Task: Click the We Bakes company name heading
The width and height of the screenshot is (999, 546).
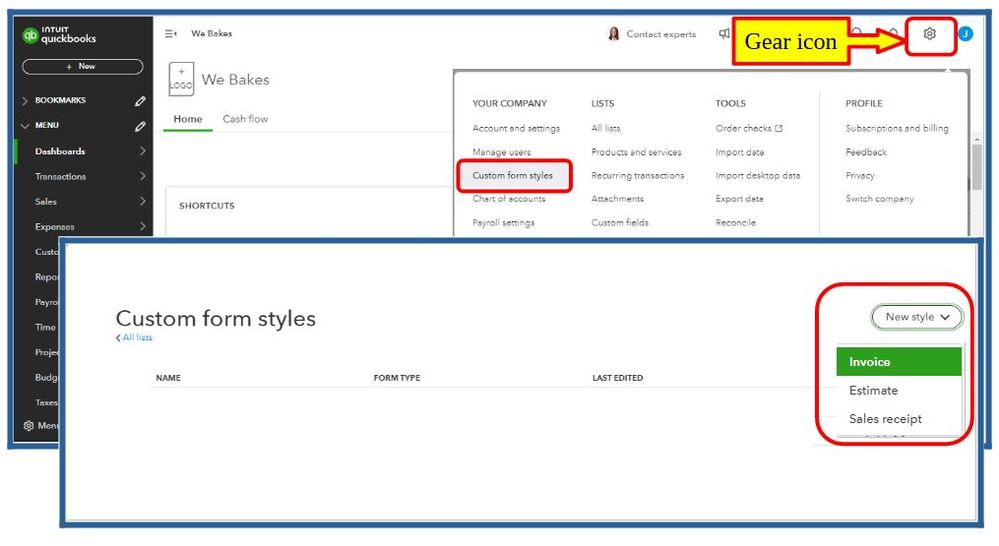Action: (x=236, y=80)
